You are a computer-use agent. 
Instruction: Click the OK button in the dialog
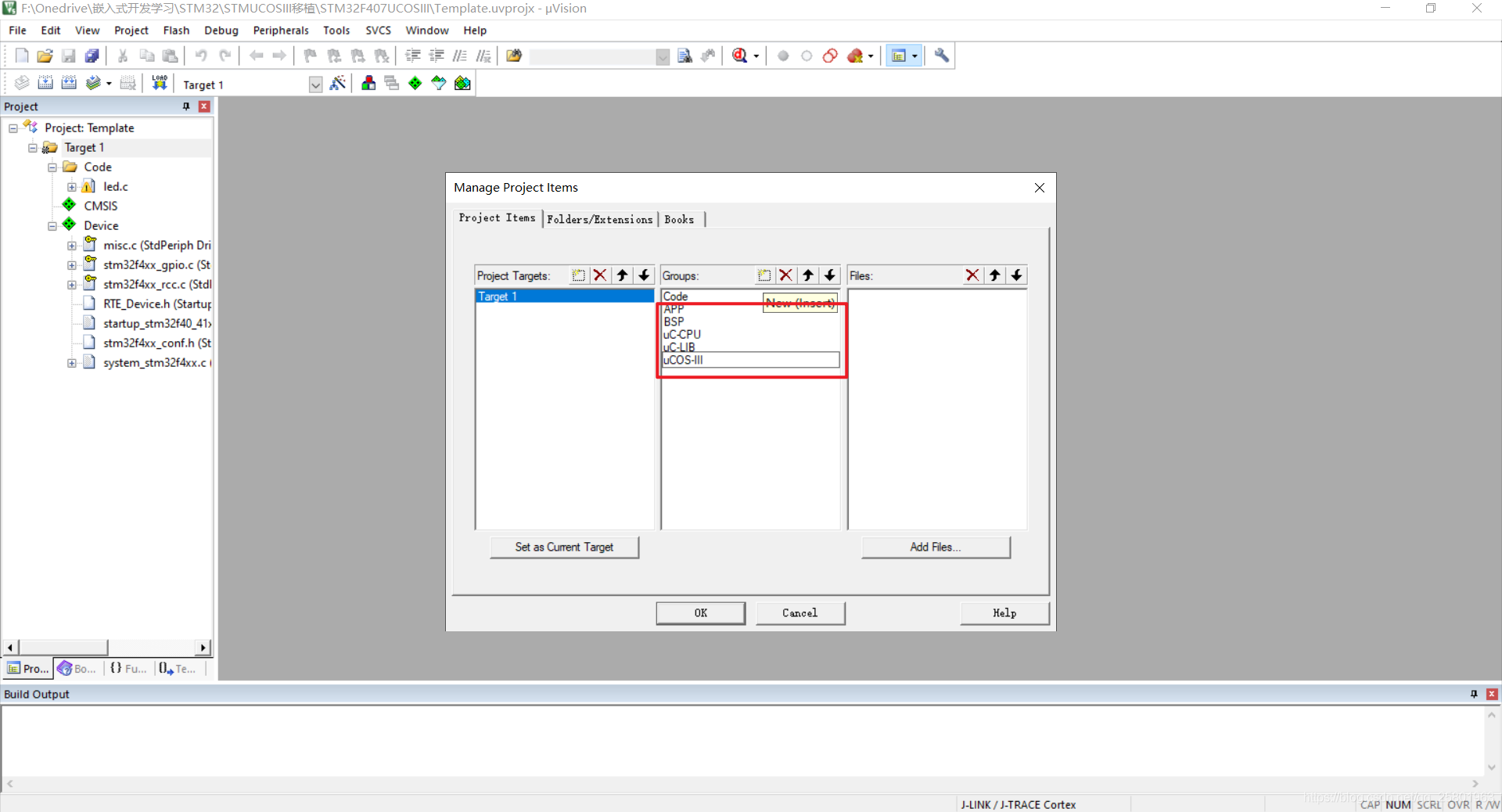pyautogui.click(x=701, y=613)
